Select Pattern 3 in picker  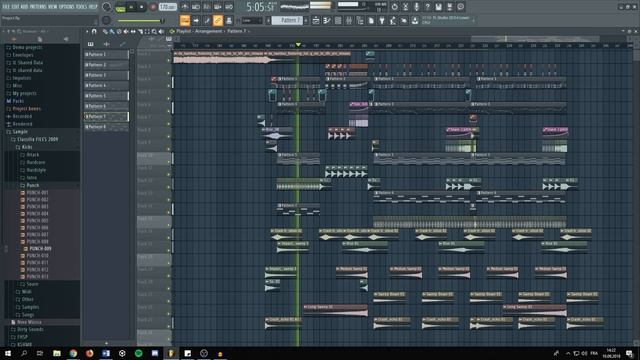[106, 75]
